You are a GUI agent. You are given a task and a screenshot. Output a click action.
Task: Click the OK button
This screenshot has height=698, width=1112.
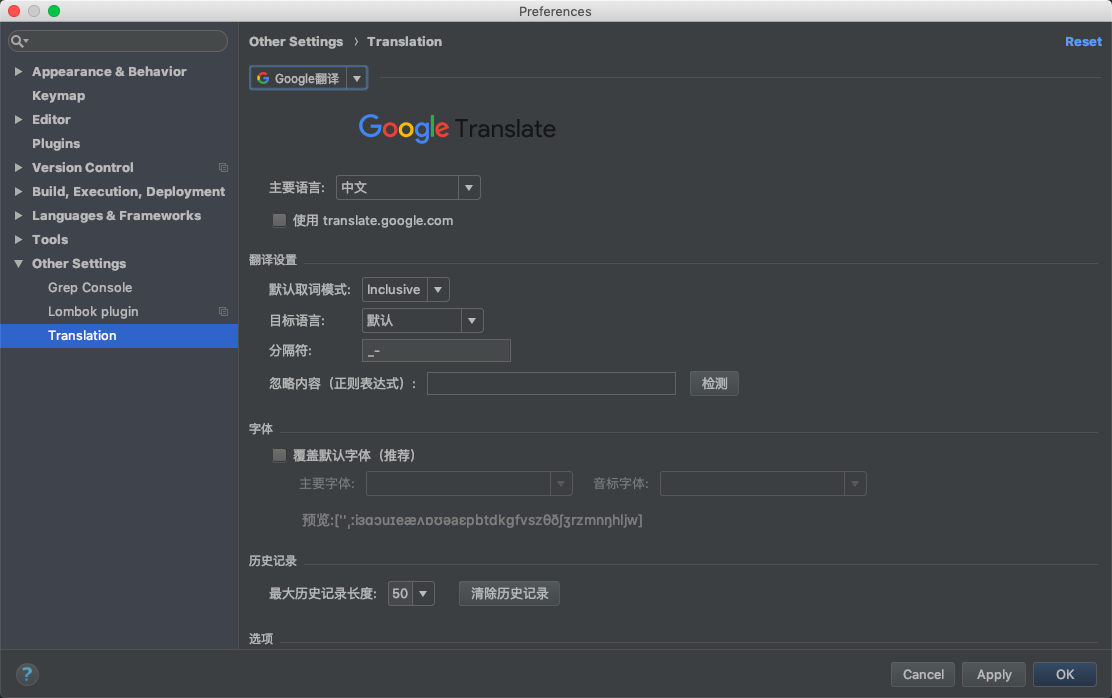(1064, 675)
